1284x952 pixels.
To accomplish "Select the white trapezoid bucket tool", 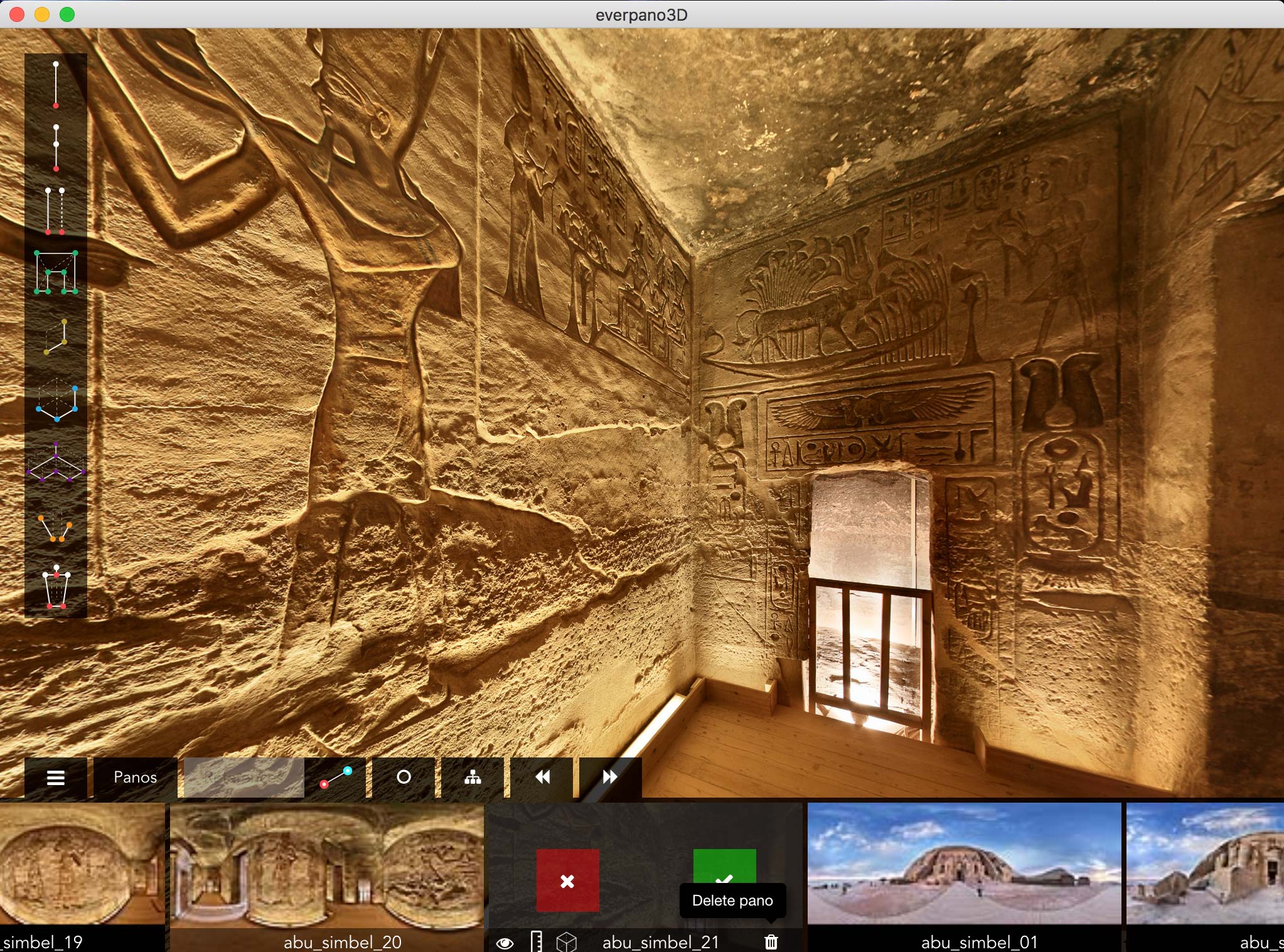I will [56, 587].
